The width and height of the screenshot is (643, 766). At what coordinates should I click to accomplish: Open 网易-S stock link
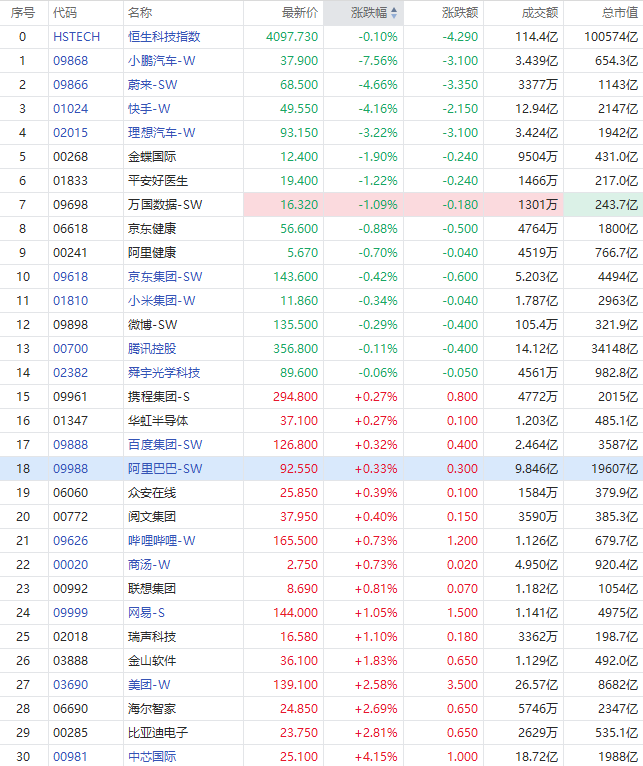tap(146, 612)
